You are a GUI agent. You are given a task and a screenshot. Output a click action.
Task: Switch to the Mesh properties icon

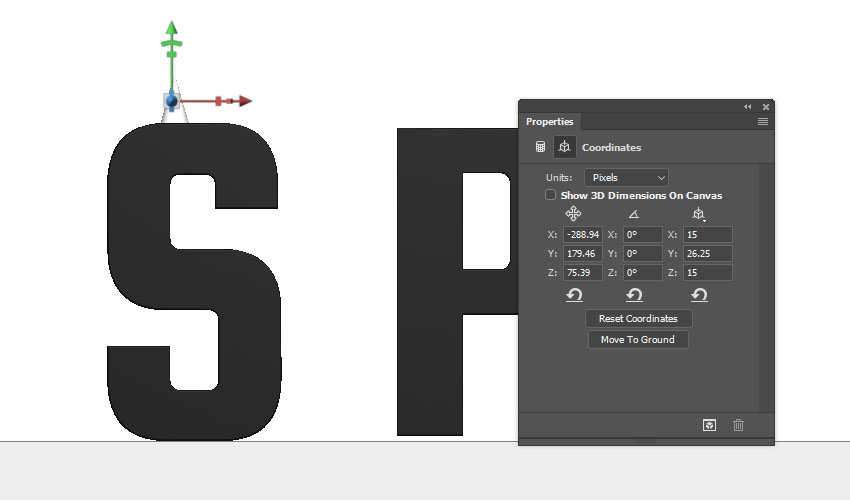coord(540,147)
